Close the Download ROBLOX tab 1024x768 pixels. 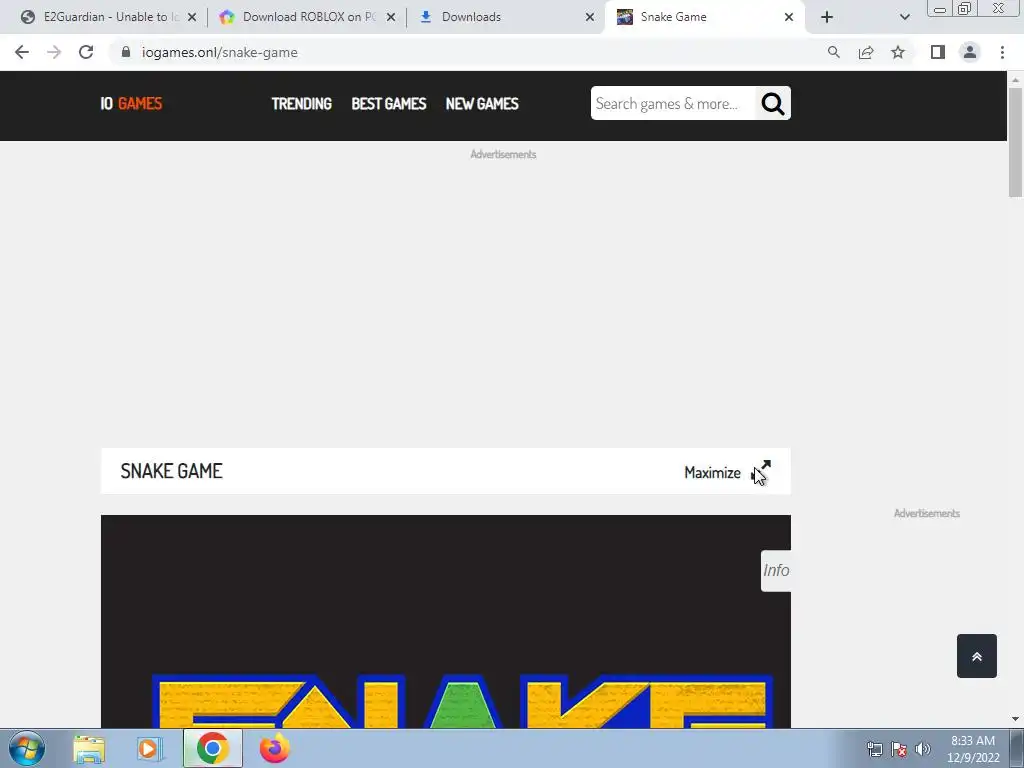(391, 17)
